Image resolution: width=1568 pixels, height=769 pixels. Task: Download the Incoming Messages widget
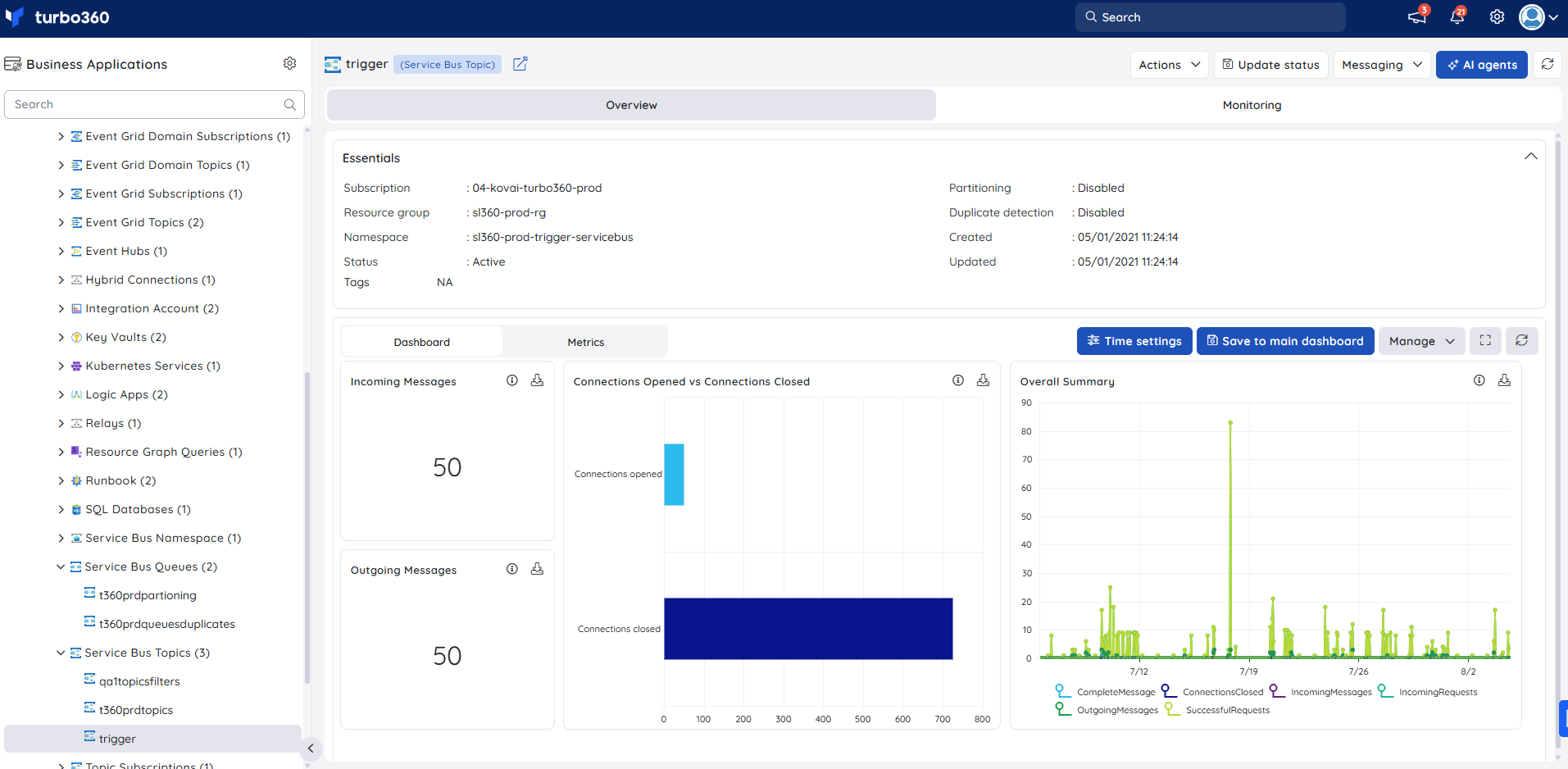point(537,380)
